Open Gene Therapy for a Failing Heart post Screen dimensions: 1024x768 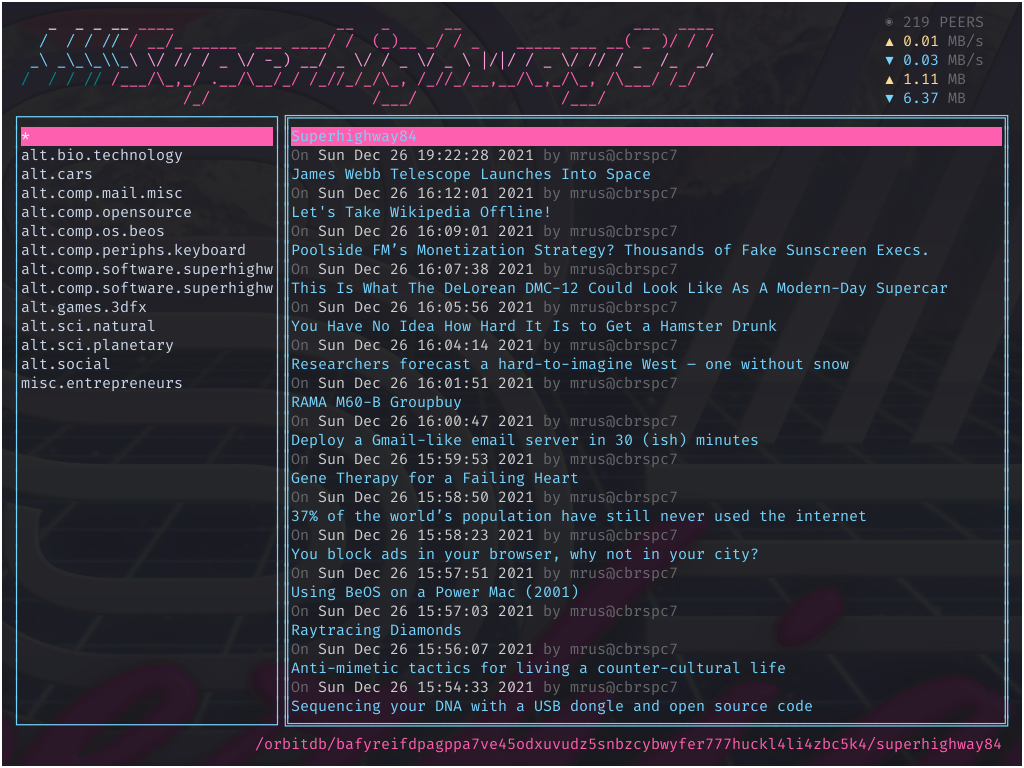click(x=435, y=478)
